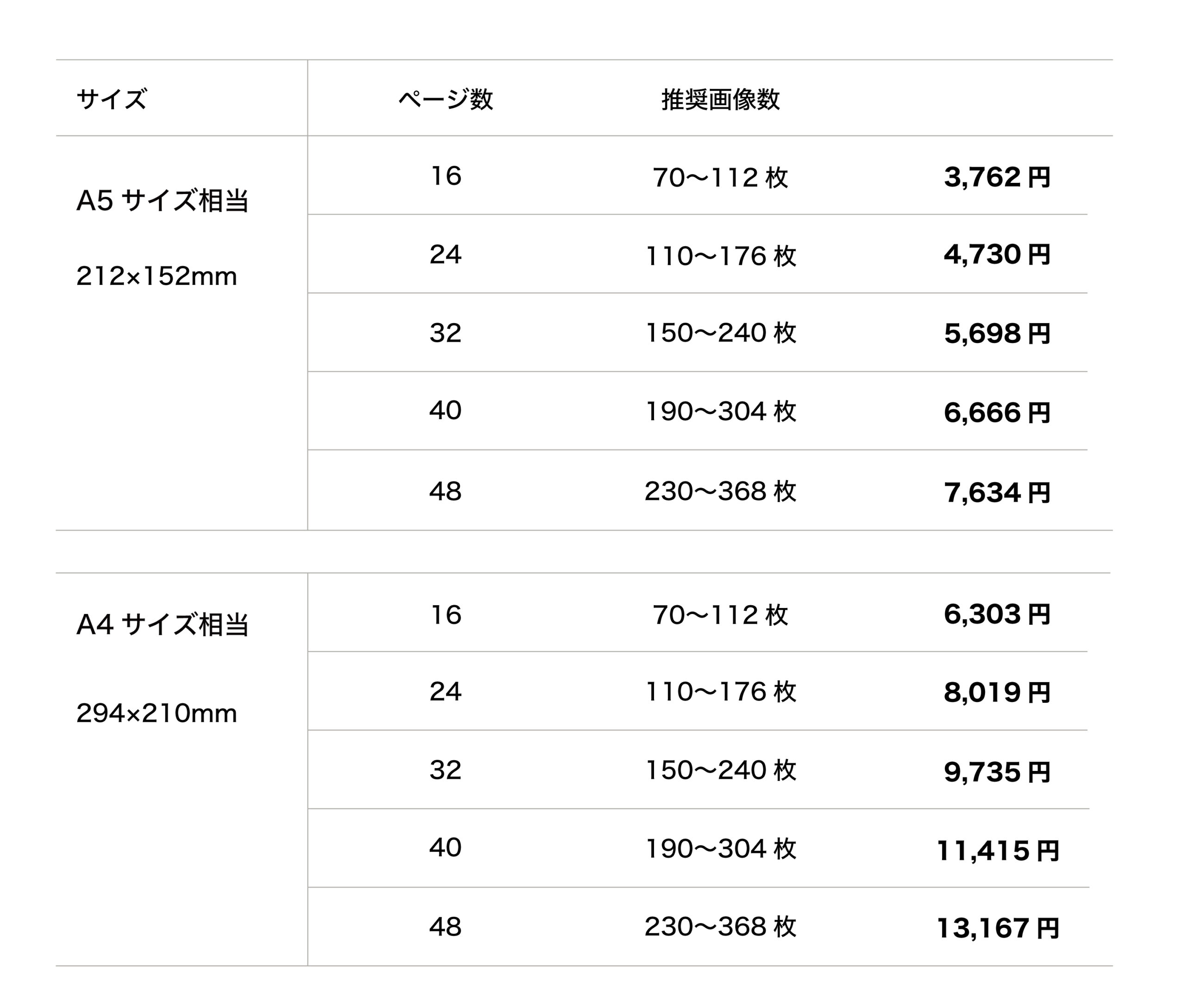The width and height of the screenshot is (1185, 1008).
Task: Select the 6,303円 price cell
Action: click(x=997, y=614)
